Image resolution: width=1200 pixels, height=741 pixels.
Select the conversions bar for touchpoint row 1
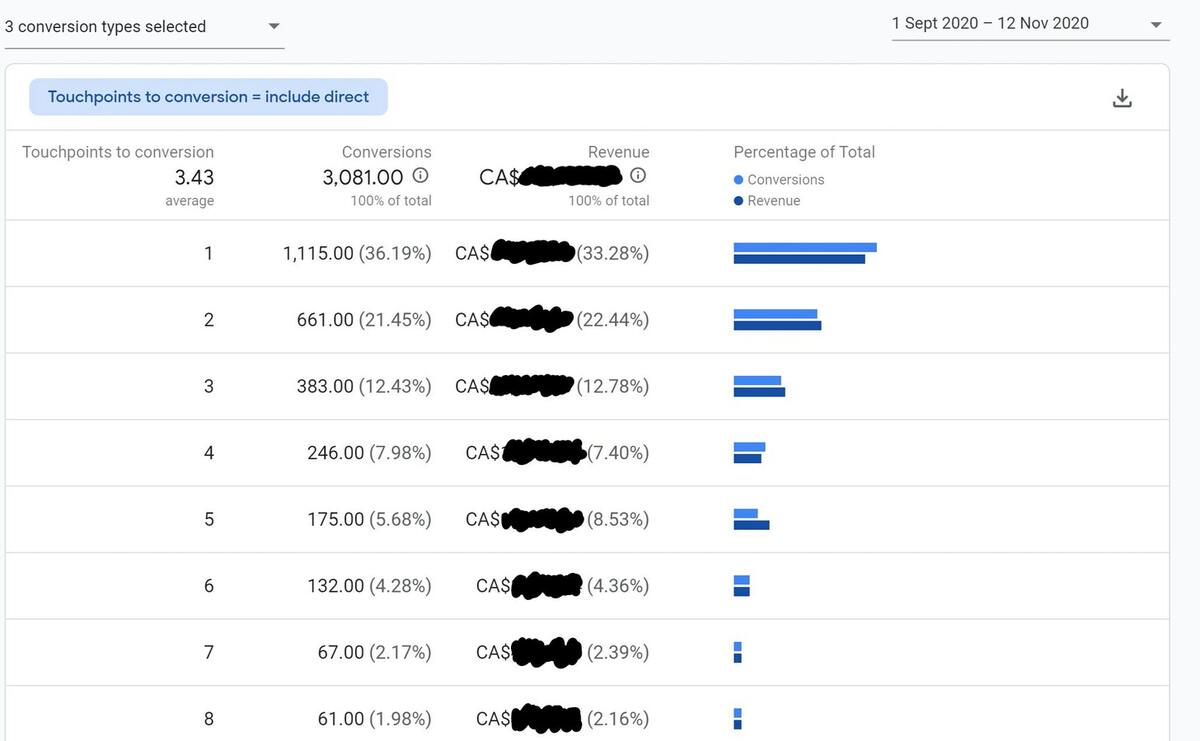(805, 247)
